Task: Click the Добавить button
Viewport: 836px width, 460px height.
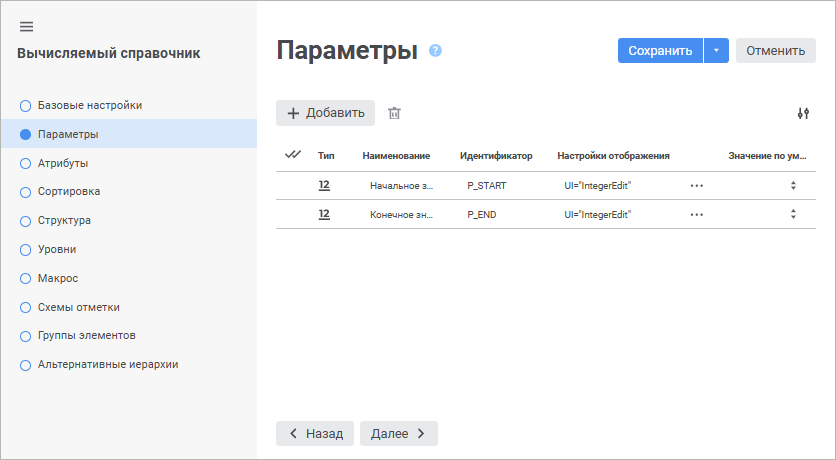Action: tap(325, 113)
